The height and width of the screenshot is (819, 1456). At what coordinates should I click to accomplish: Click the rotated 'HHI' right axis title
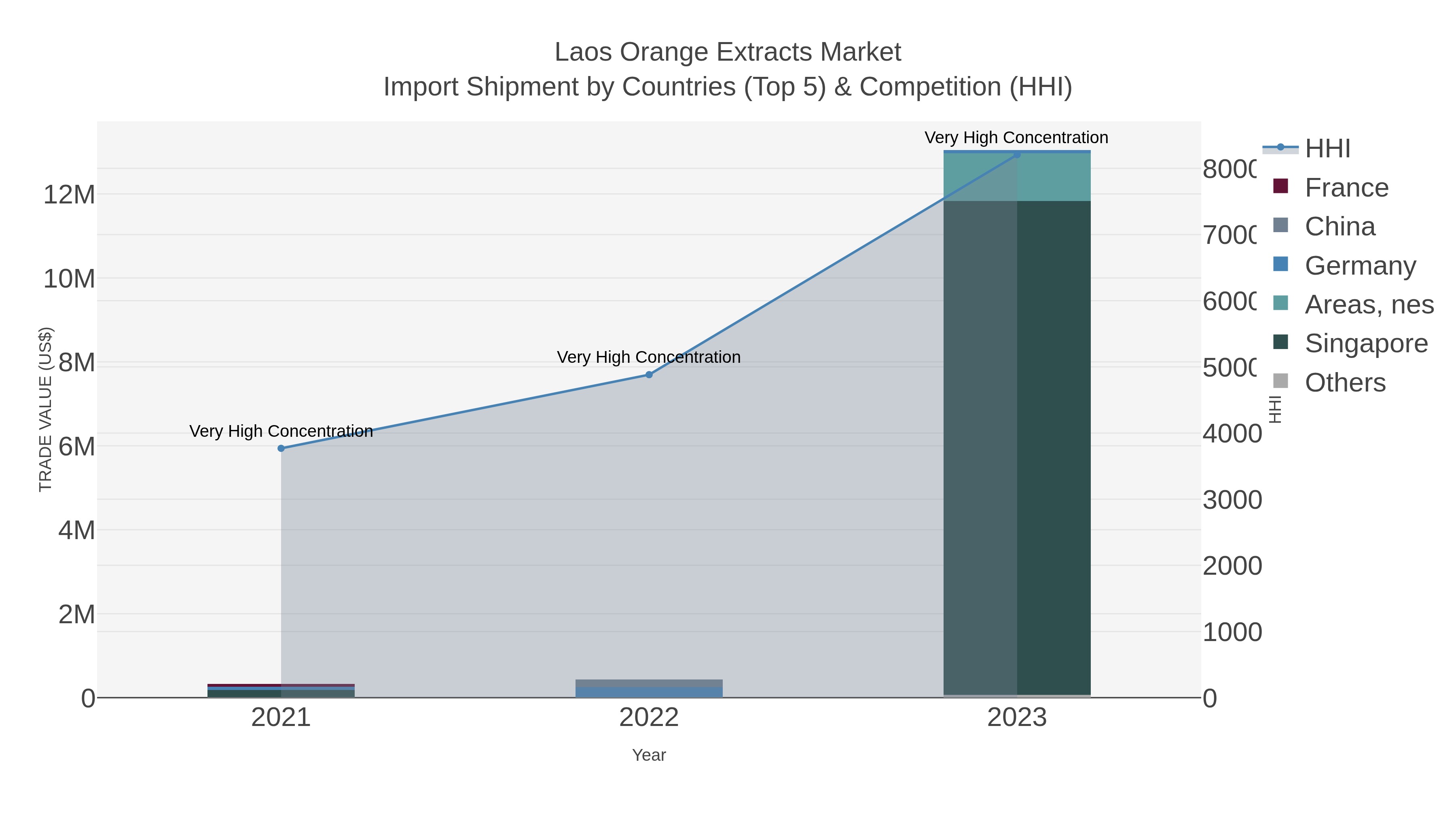point(1275,409)
